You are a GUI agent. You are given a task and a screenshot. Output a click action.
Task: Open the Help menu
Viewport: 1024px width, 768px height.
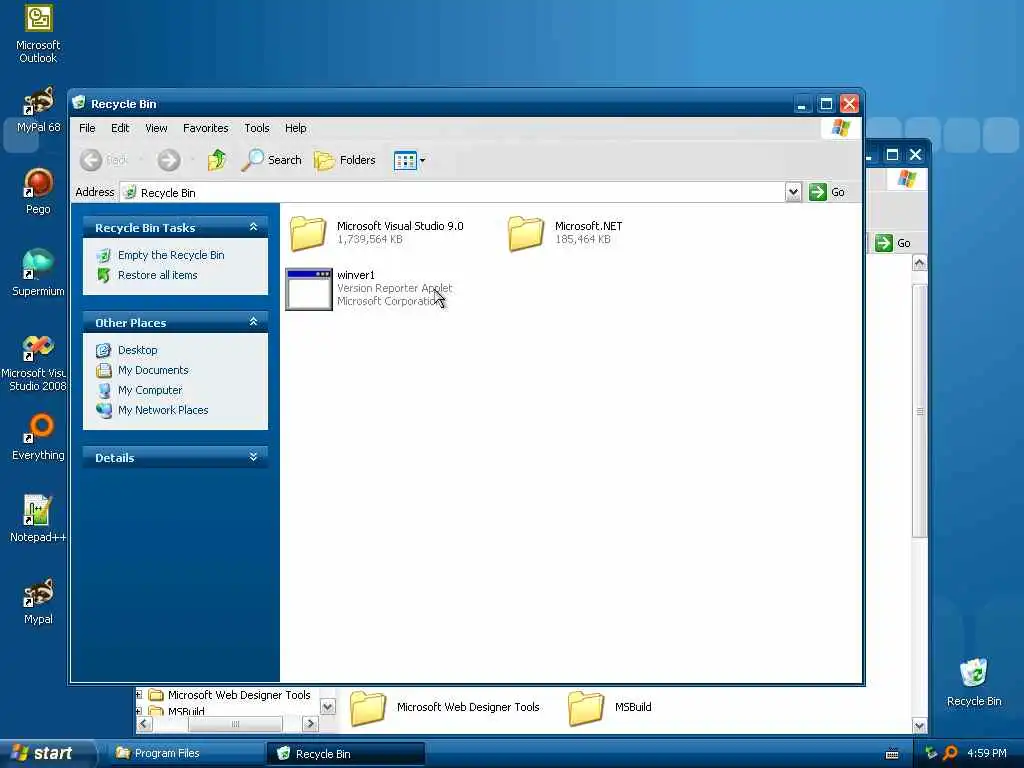[x=295, y=128]
